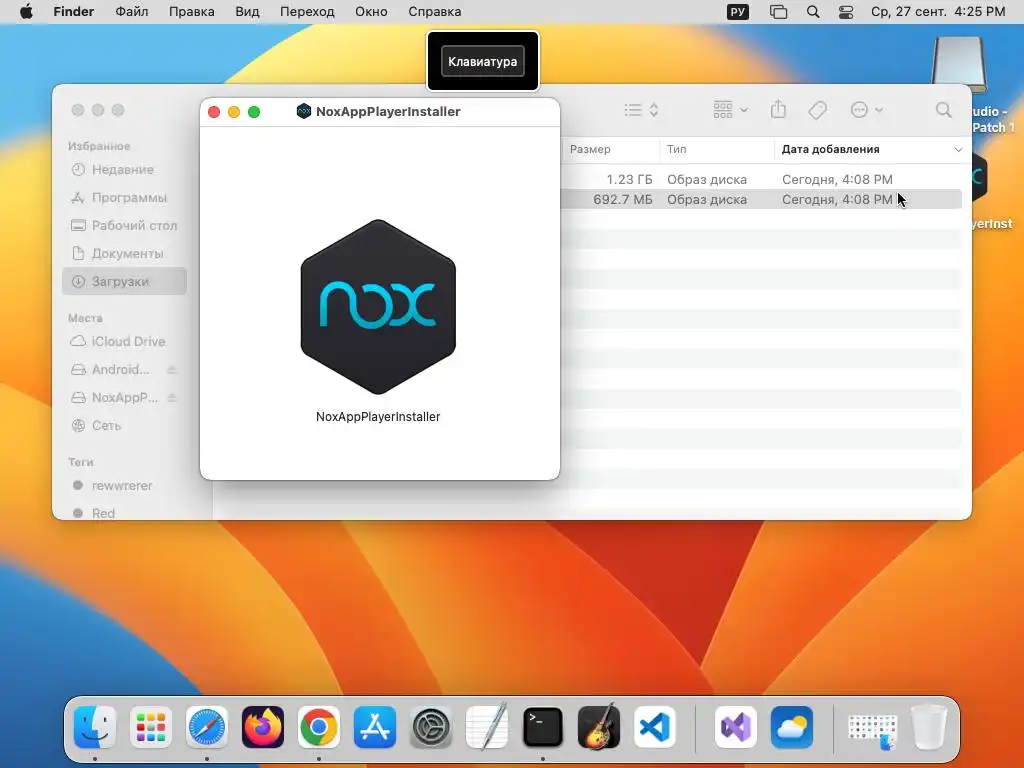Open the NoxAppPlayerInstaller hexagon icon
This screenshot has height=768, width=1024.
pyautogui.click(x=378, y=307)
